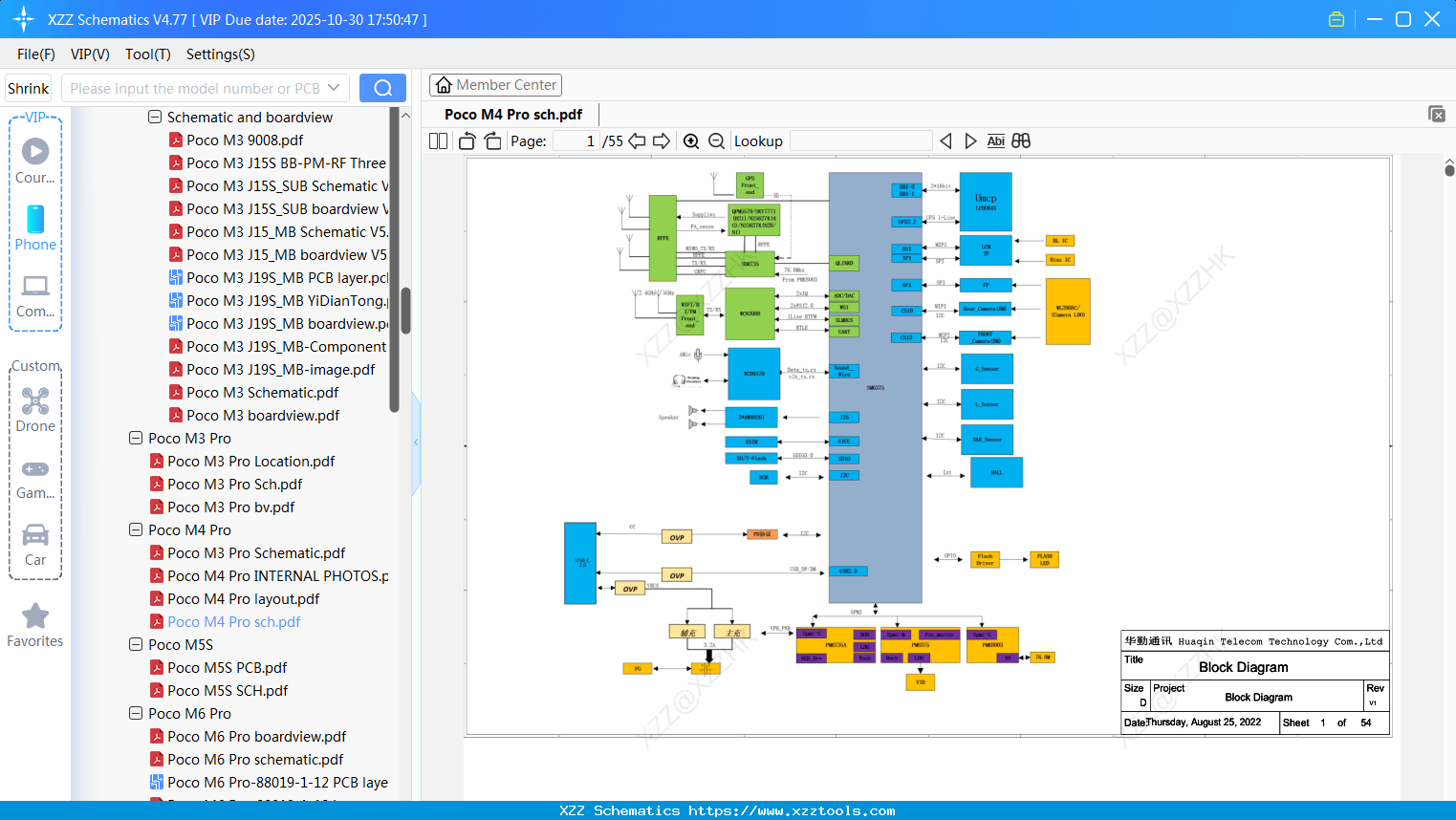Rotate the page clockwise
The image size is (1456, 820).
click(492, 141)
